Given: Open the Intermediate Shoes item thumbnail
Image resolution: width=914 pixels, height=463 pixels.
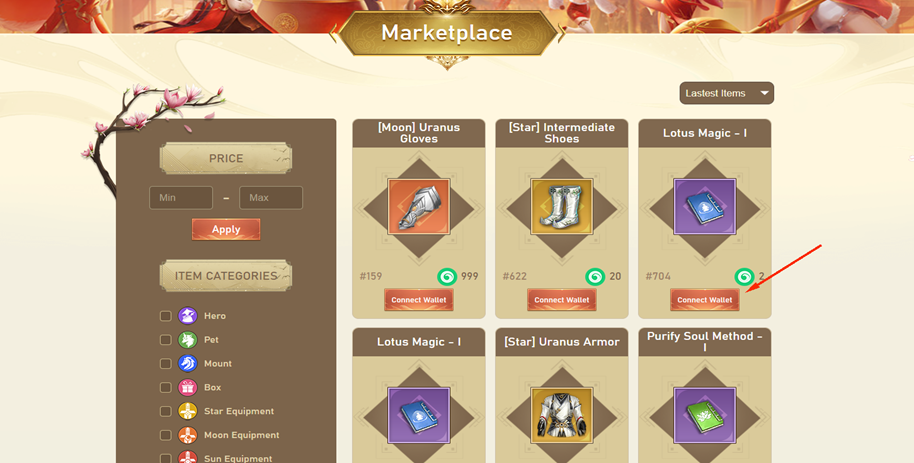Looking at the screenshot, I should (x=561, y=207).
